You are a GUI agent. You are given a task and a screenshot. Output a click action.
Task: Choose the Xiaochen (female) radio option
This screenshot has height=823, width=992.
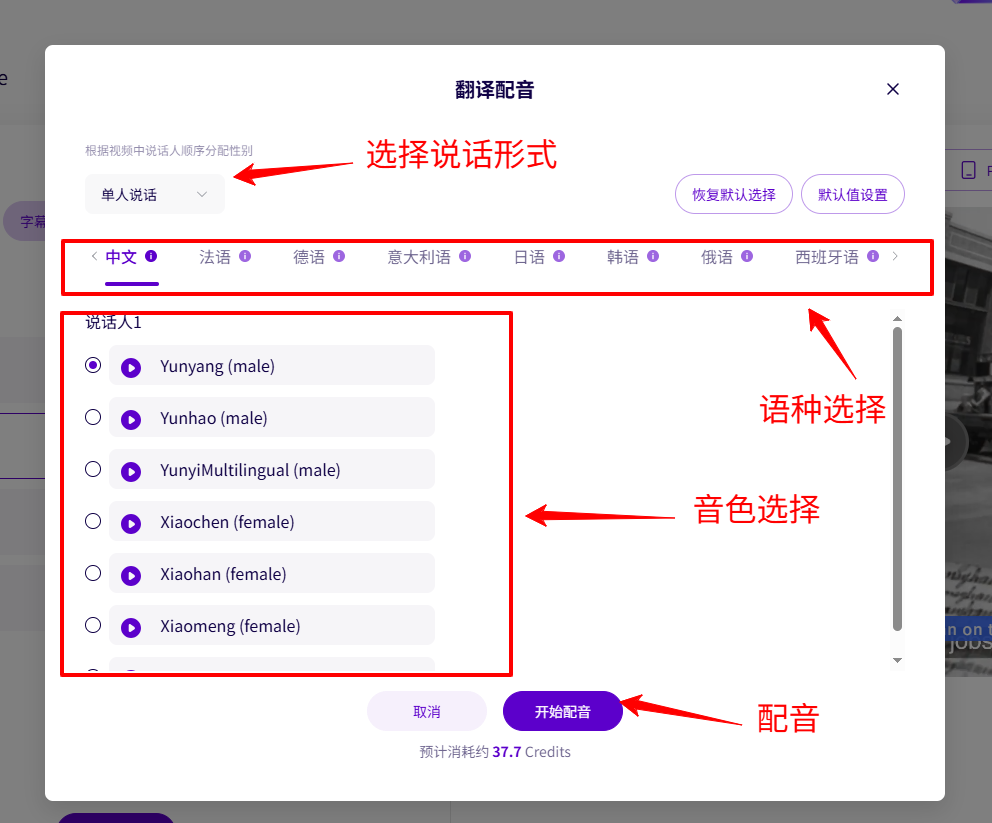point(93,521)
